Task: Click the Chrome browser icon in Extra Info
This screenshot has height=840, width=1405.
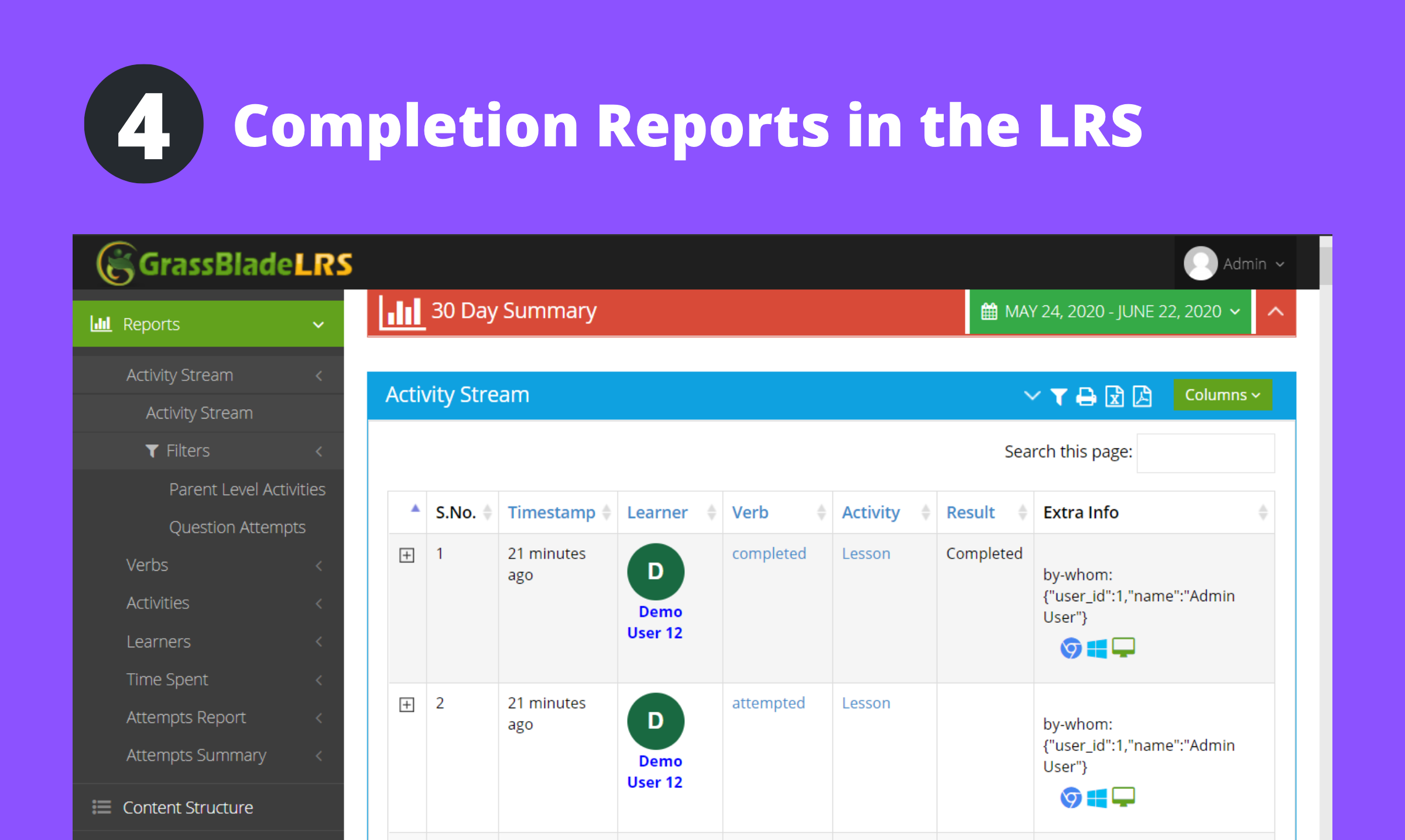Action: pos(1070,647)
